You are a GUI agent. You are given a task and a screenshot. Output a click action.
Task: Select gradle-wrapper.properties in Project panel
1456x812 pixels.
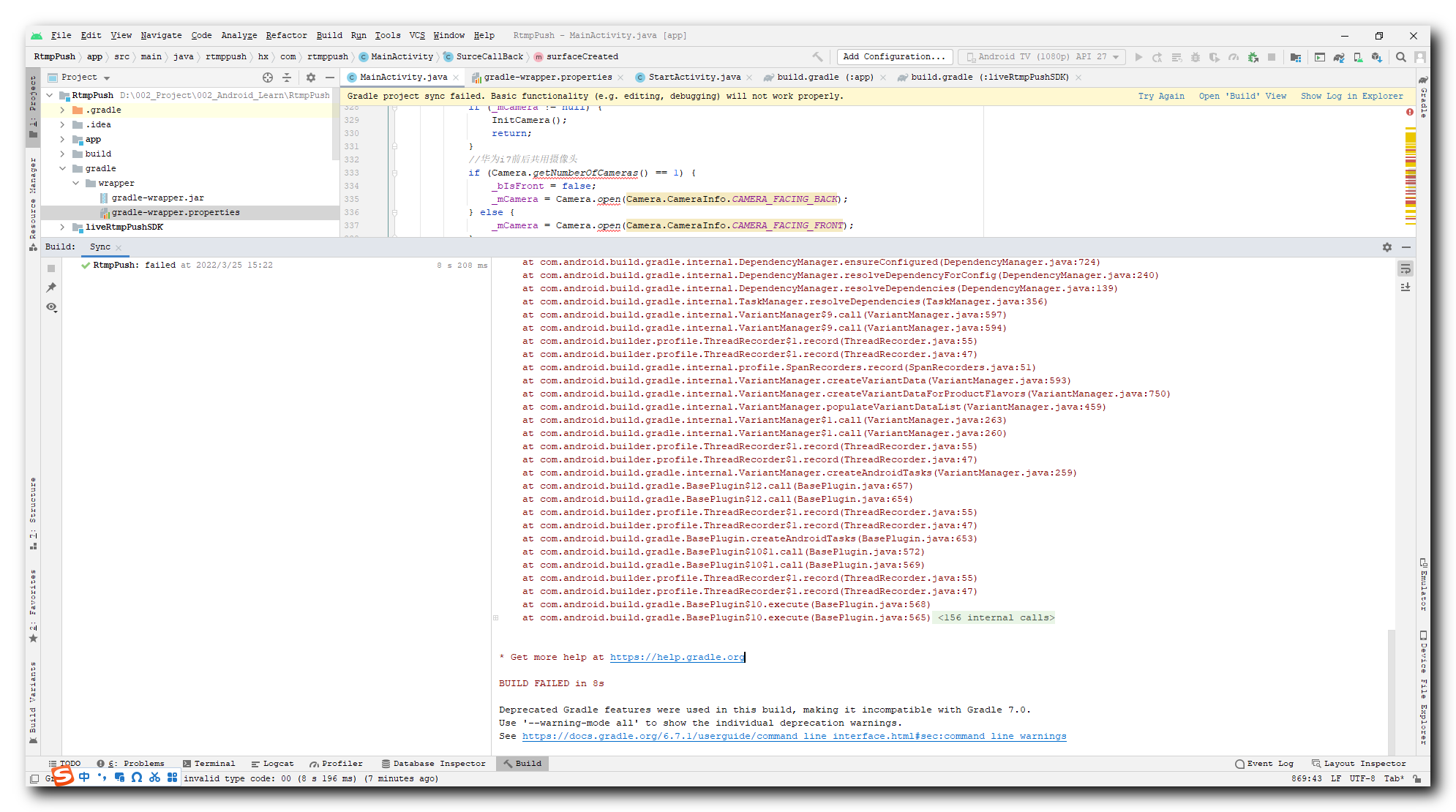[176, 212]
